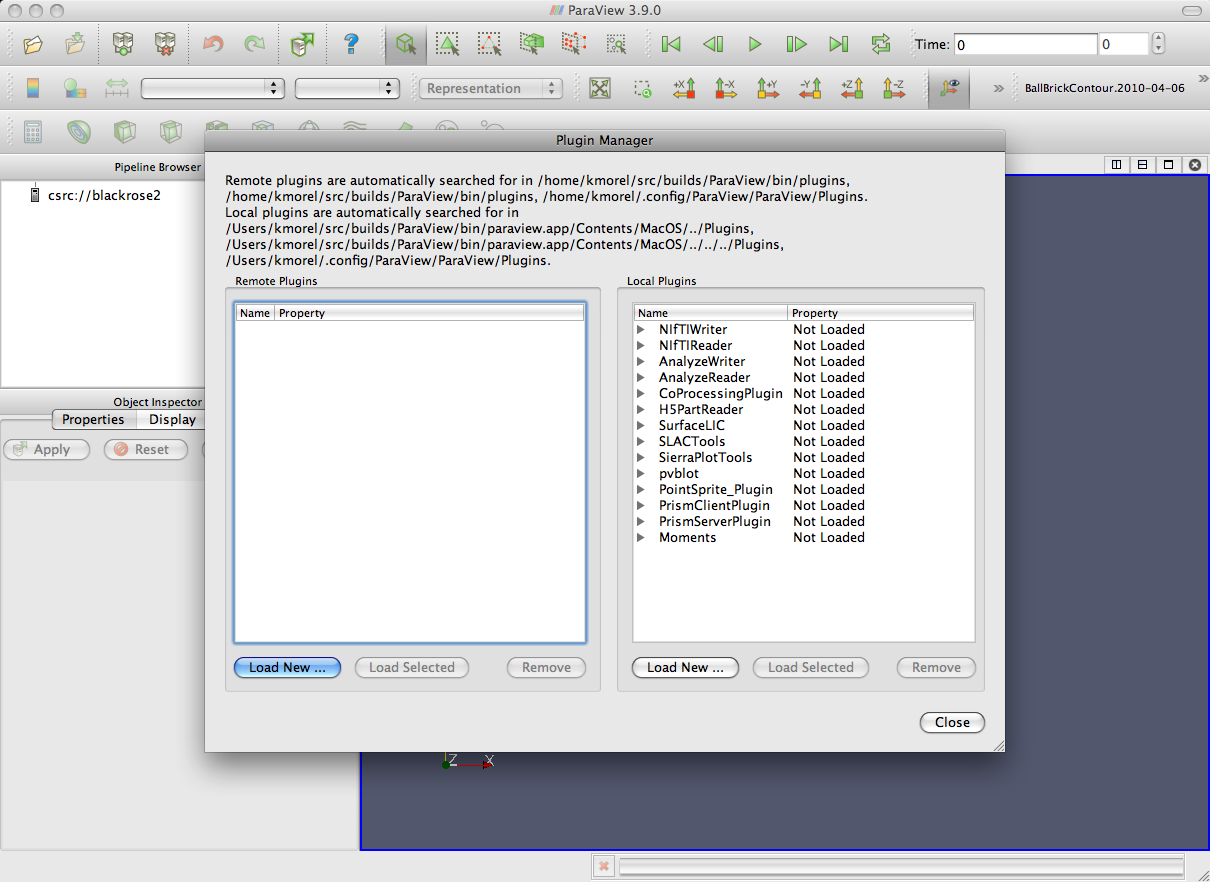The height and width of the screenshot is (882, 1210).
Task: Open help with the blue question mark
Action: pyautogui.click(x=351, y=44)
